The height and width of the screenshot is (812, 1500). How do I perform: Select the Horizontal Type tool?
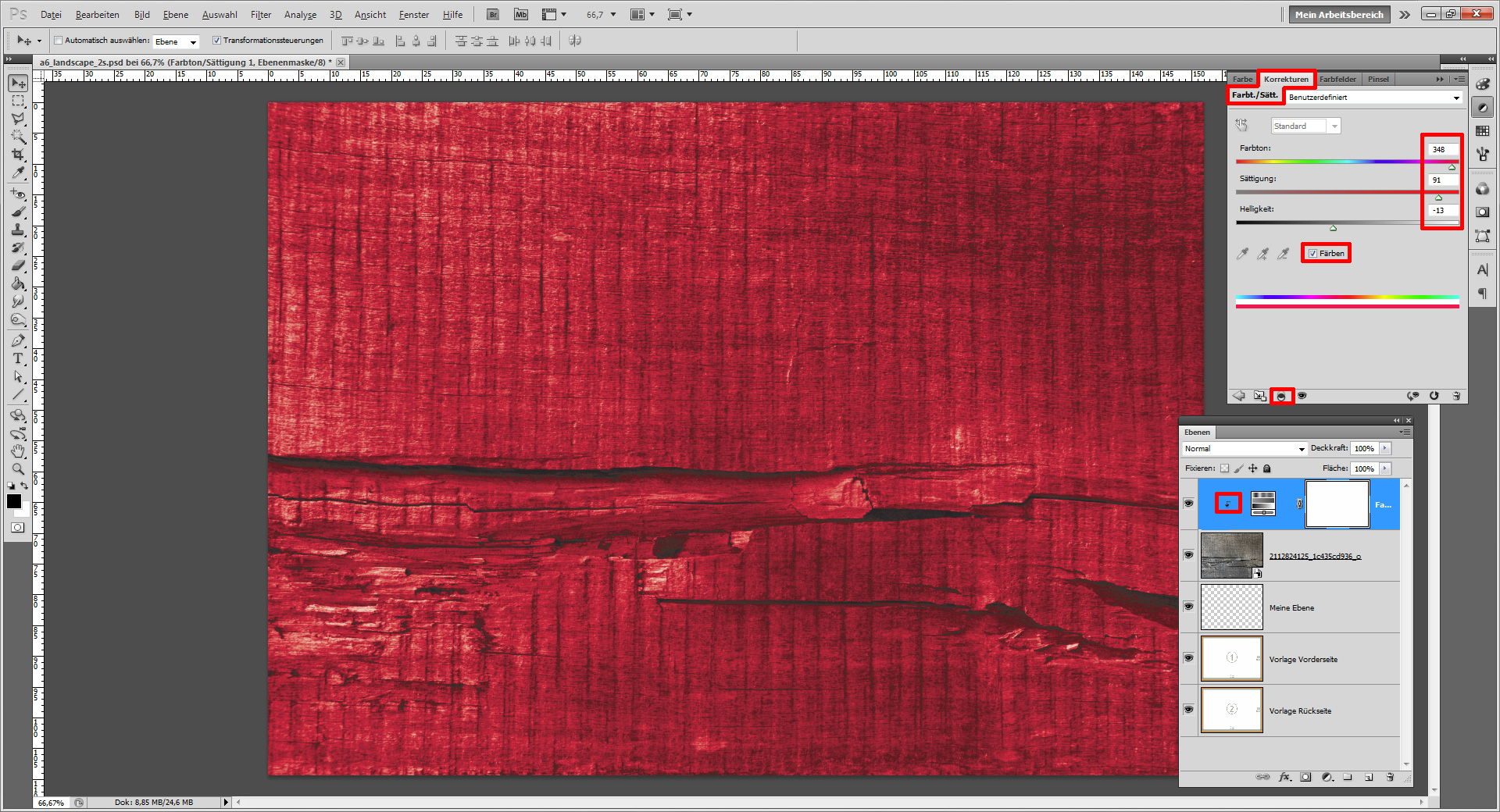coord(17,359)
